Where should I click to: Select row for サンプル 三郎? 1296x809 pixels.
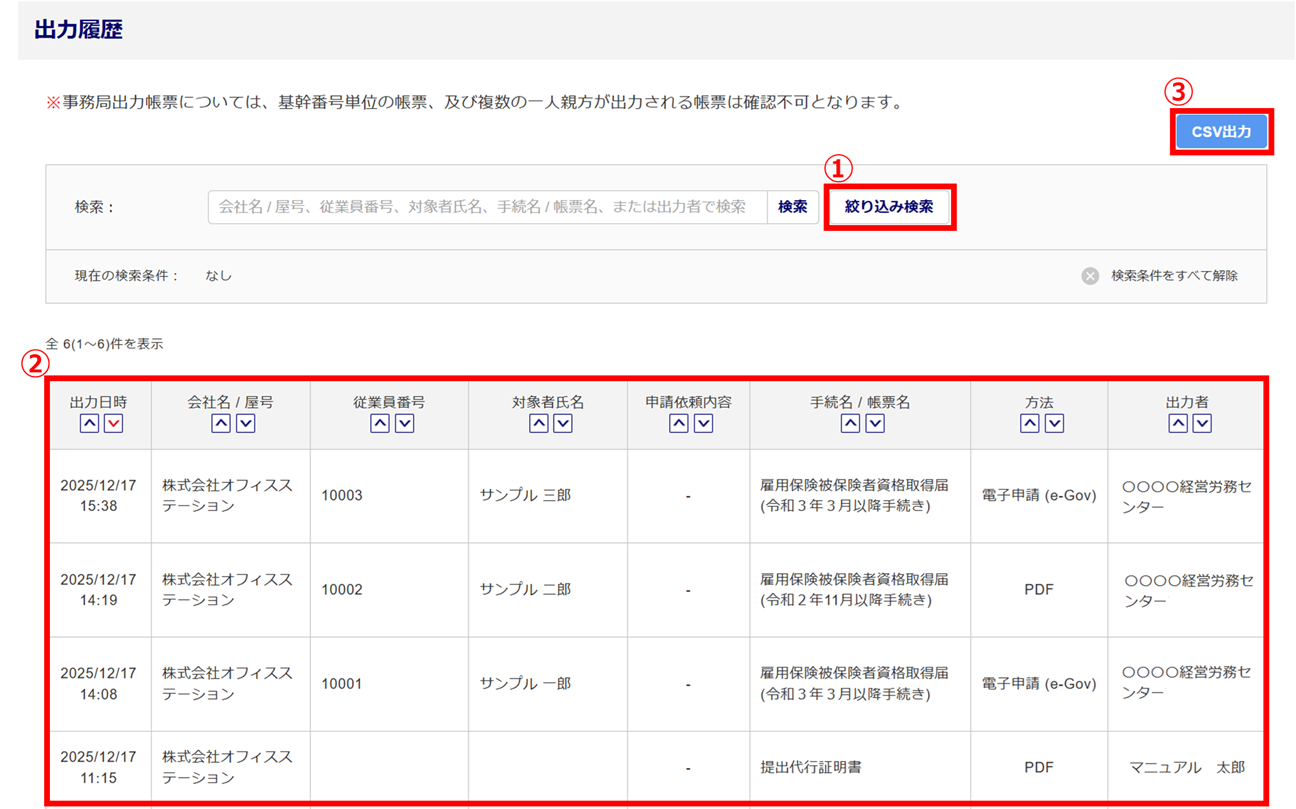[525, 496]
